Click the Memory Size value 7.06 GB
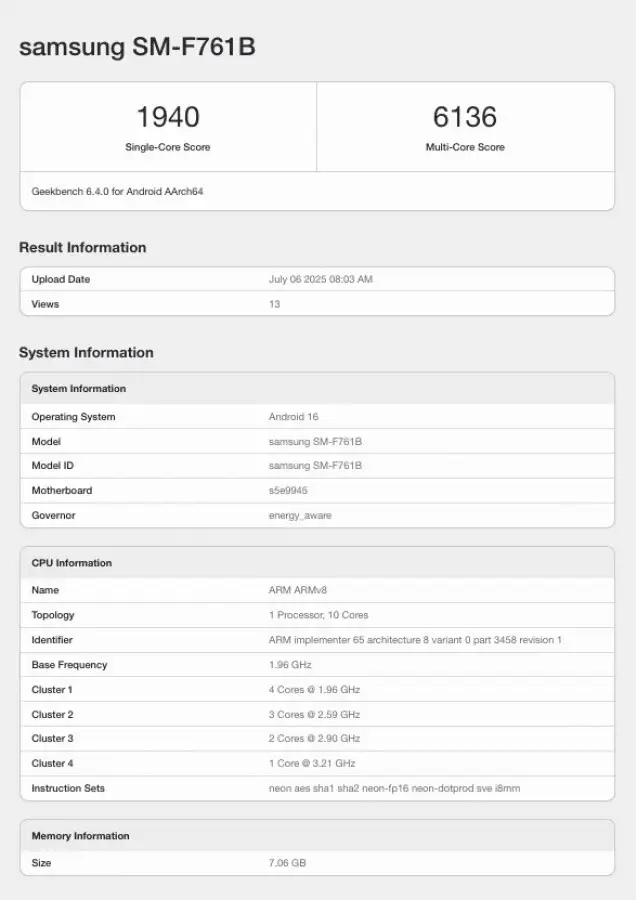The image size is (636, 900). point(287,863)
